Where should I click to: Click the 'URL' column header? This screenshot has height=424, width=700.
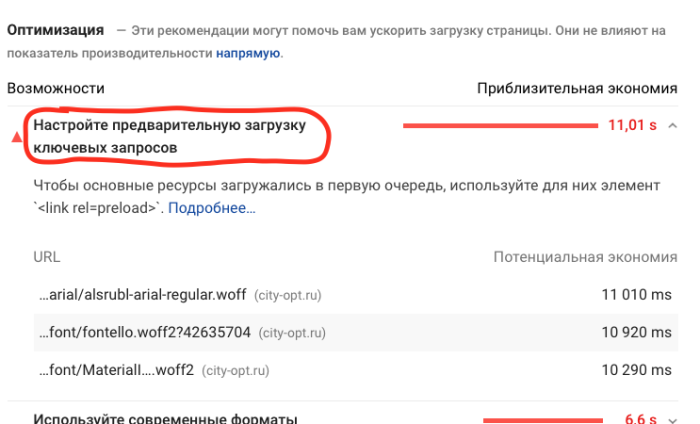click(47, 257)
